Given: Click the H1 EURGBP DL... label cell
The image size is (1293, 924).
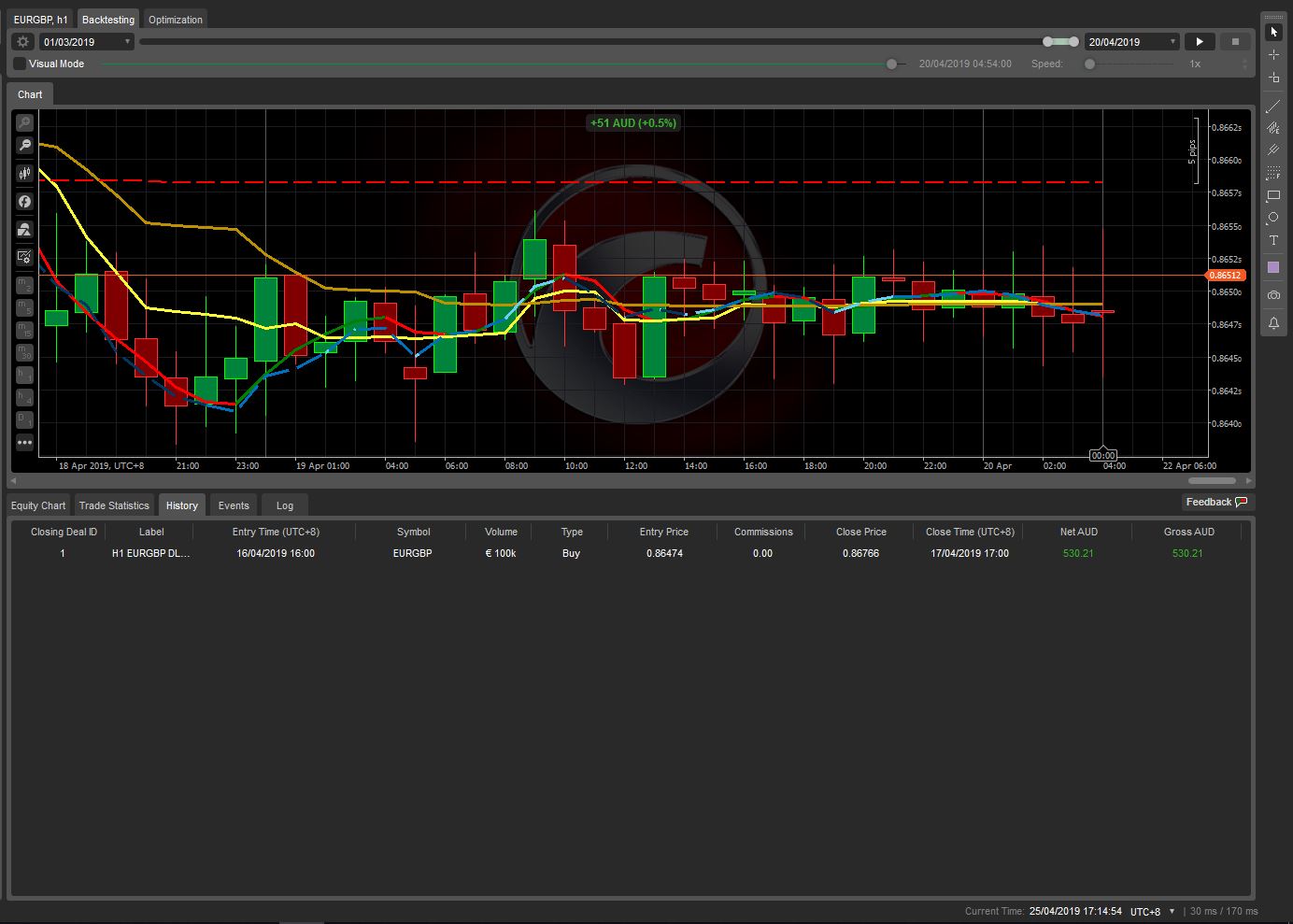Looking at the screenshot, I should (x=150, y=553).
